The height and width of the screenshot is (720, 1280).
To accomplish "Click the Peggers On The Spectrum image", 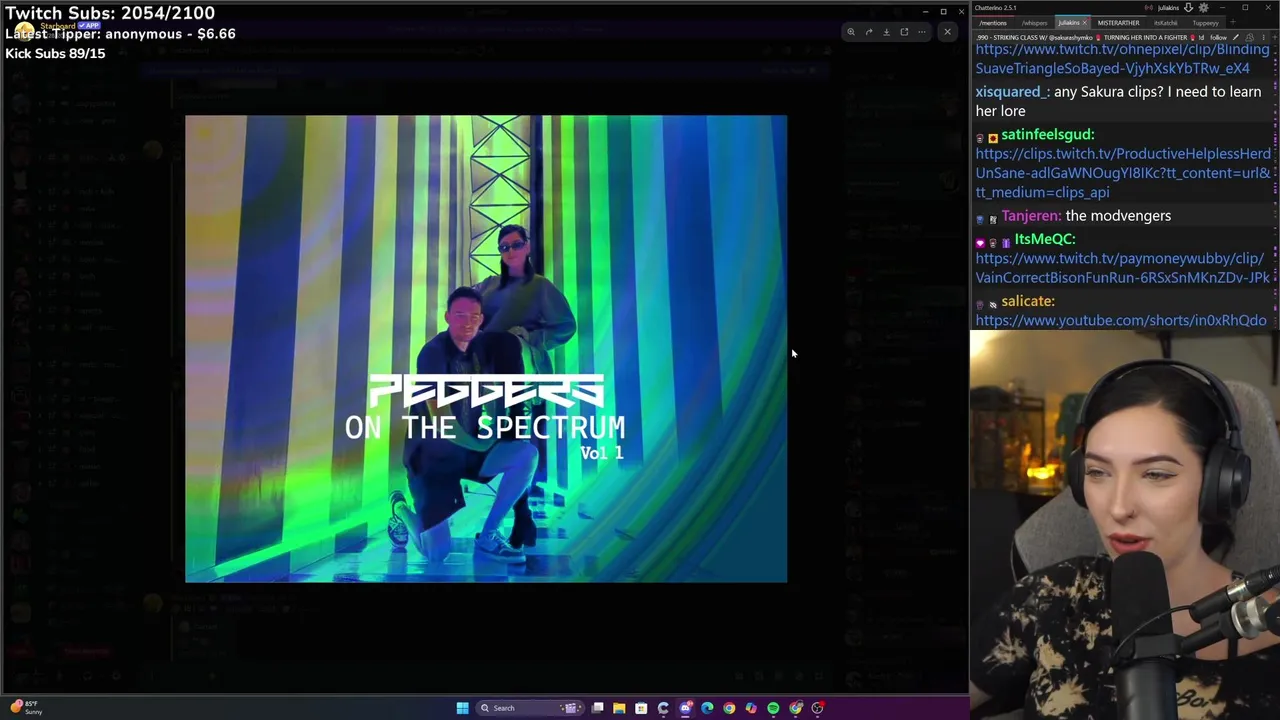I will tap(486, 348).
